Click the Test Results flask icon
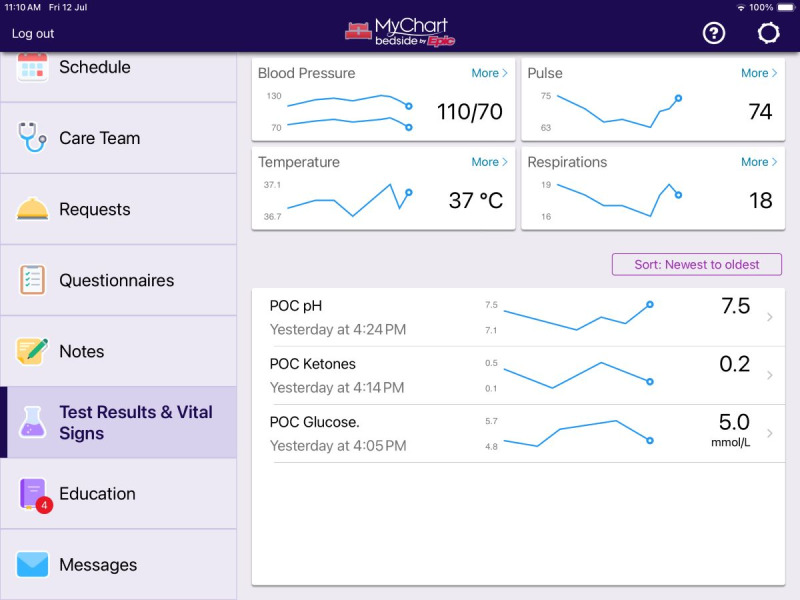 (32, 422)
